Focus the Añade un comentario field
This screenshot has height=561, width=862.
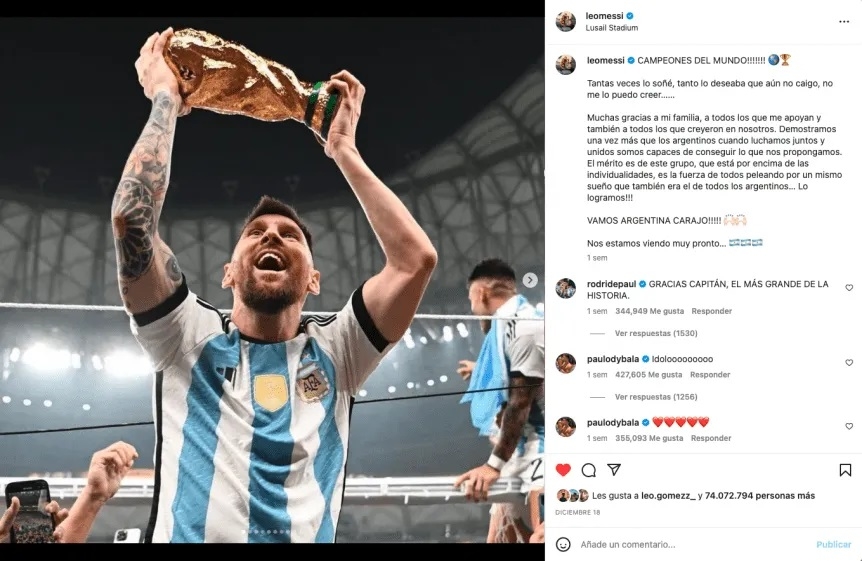[x=693, y=544]
